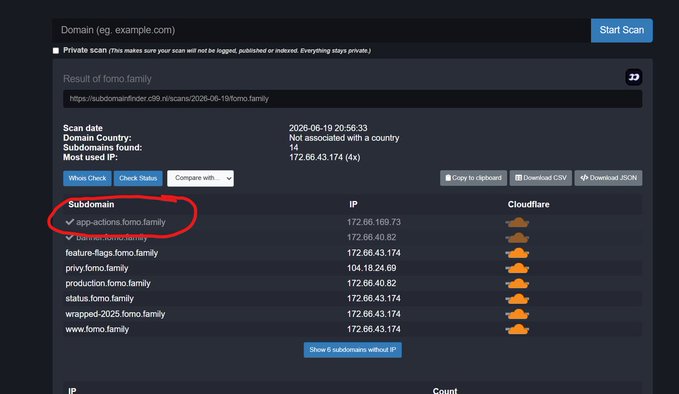The height and width of the screenshot is (394, 679).
Task: Click the most used IP 172.66.43.174 (4x)
Action: (324, 157)
